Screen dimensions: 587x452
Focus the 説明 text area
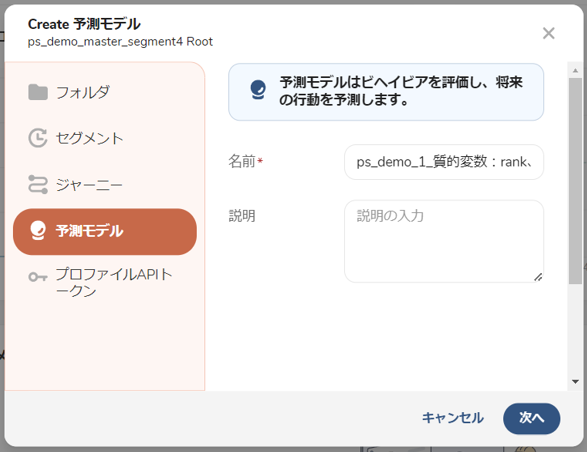tap(444, 242)
